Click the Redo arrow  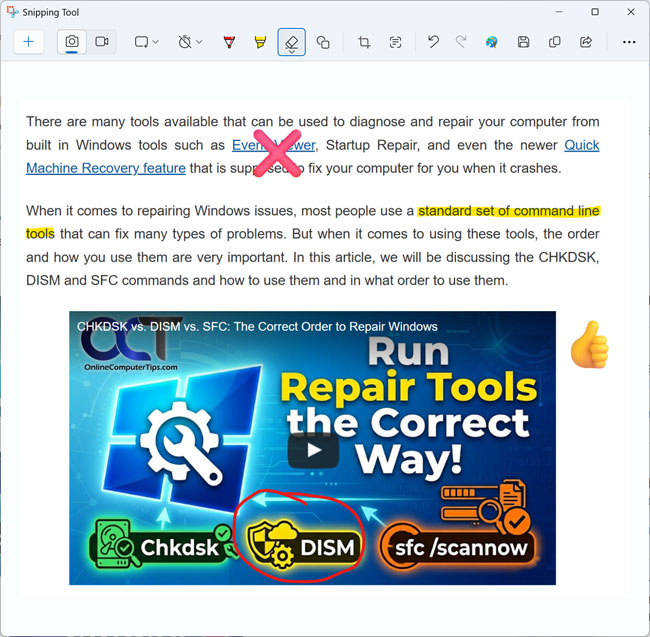tap(461, 42)
